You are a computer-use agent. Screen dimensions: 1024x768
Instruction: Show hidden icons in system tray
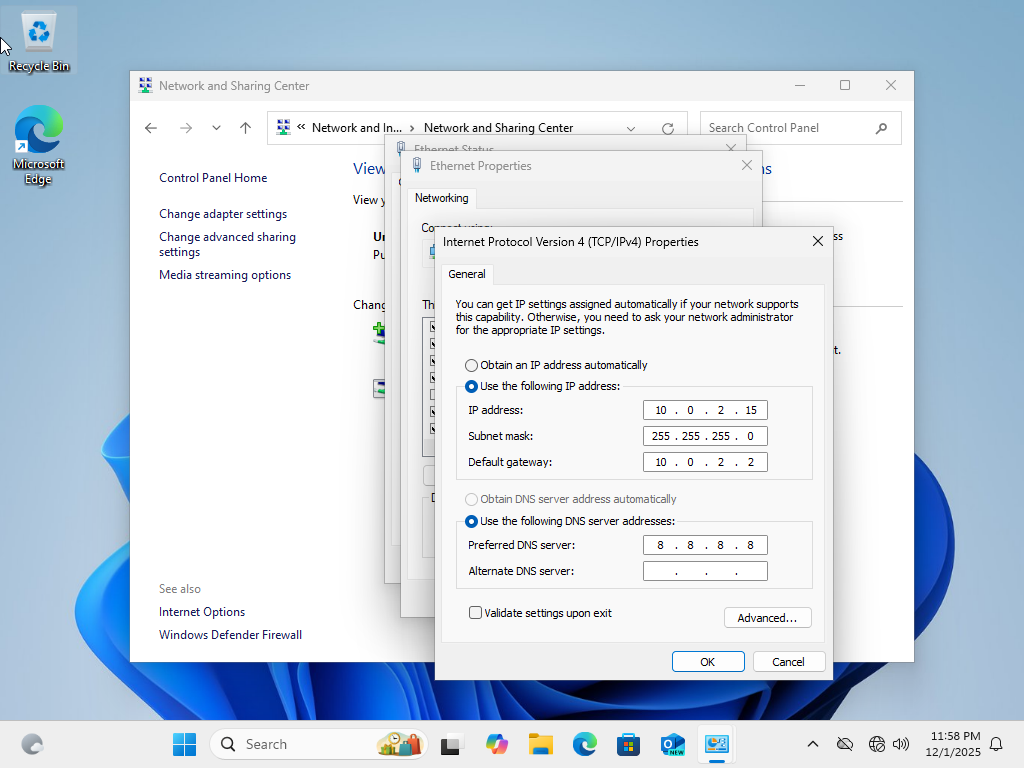tap(813, 744)
